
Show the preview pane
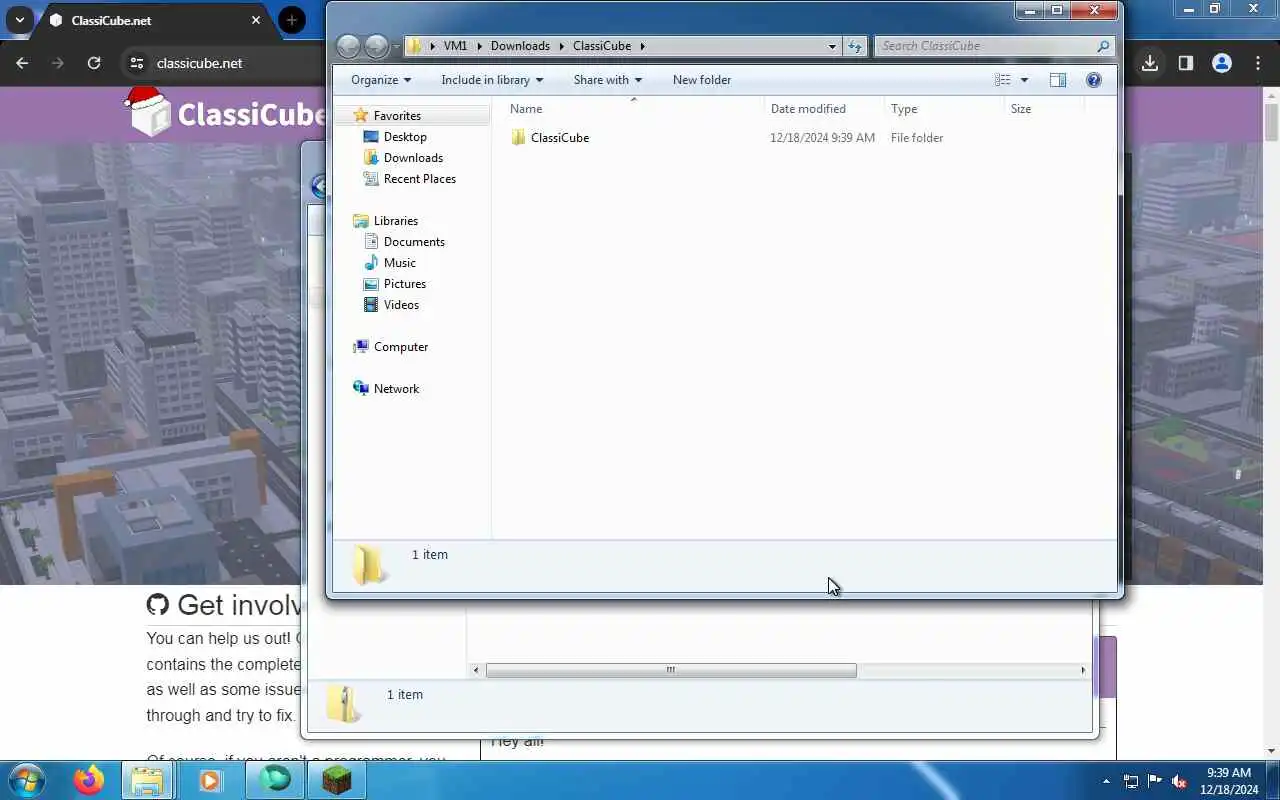pyautogui.click(x=1058, y=80)
